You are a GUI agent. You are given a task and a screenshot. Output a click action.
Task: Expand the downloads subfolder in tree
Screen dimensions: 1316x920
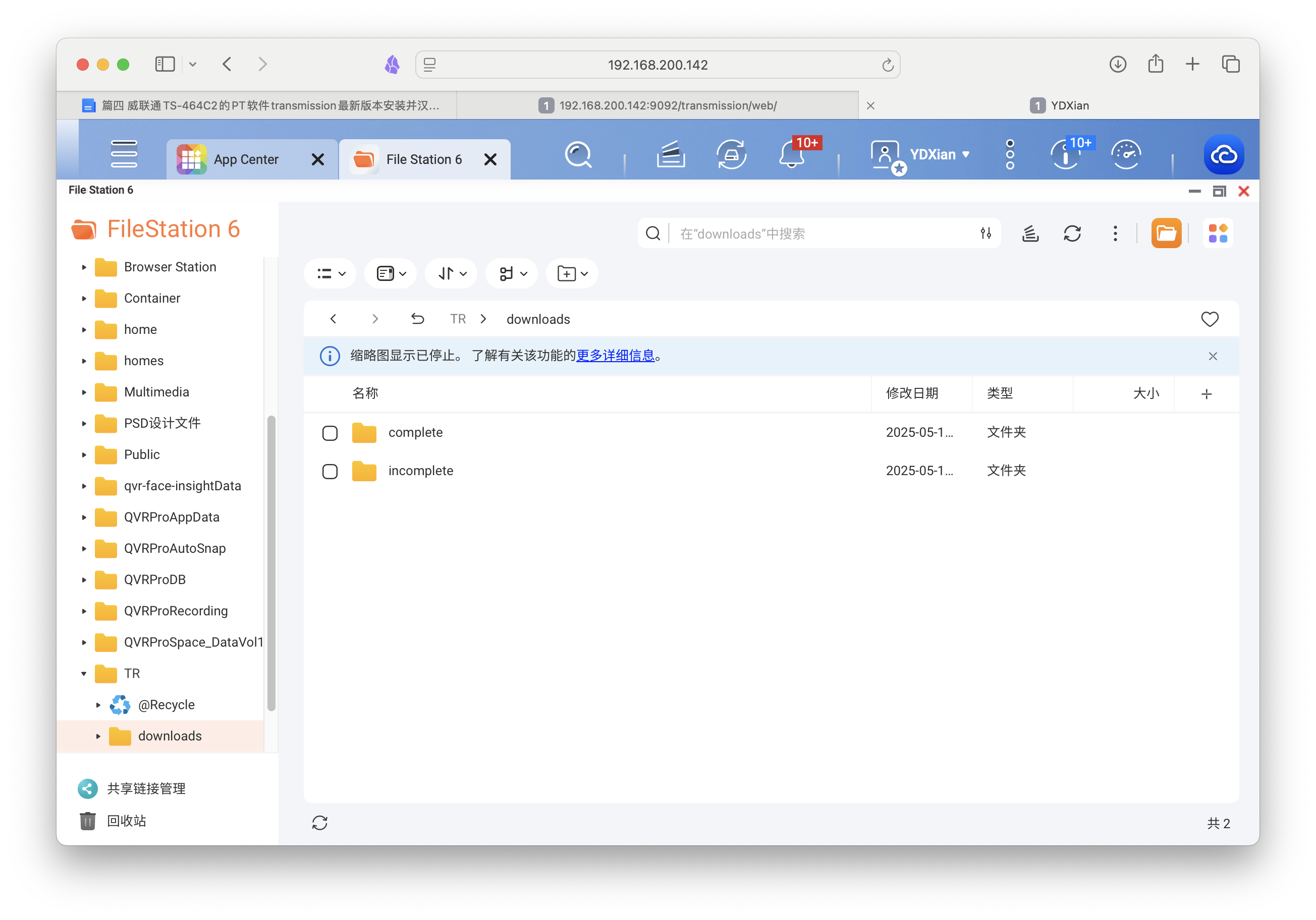coord(98,736)
